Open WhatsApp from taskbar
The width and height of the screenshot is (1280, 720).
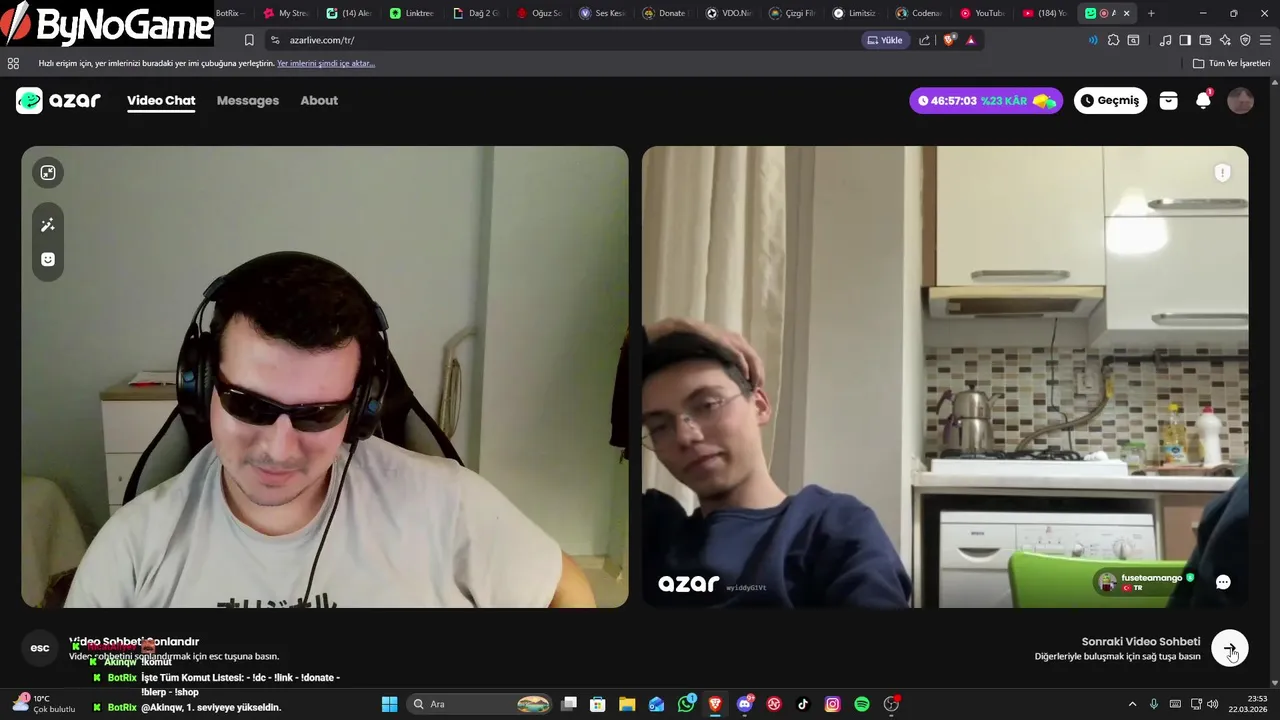[686, 704]
